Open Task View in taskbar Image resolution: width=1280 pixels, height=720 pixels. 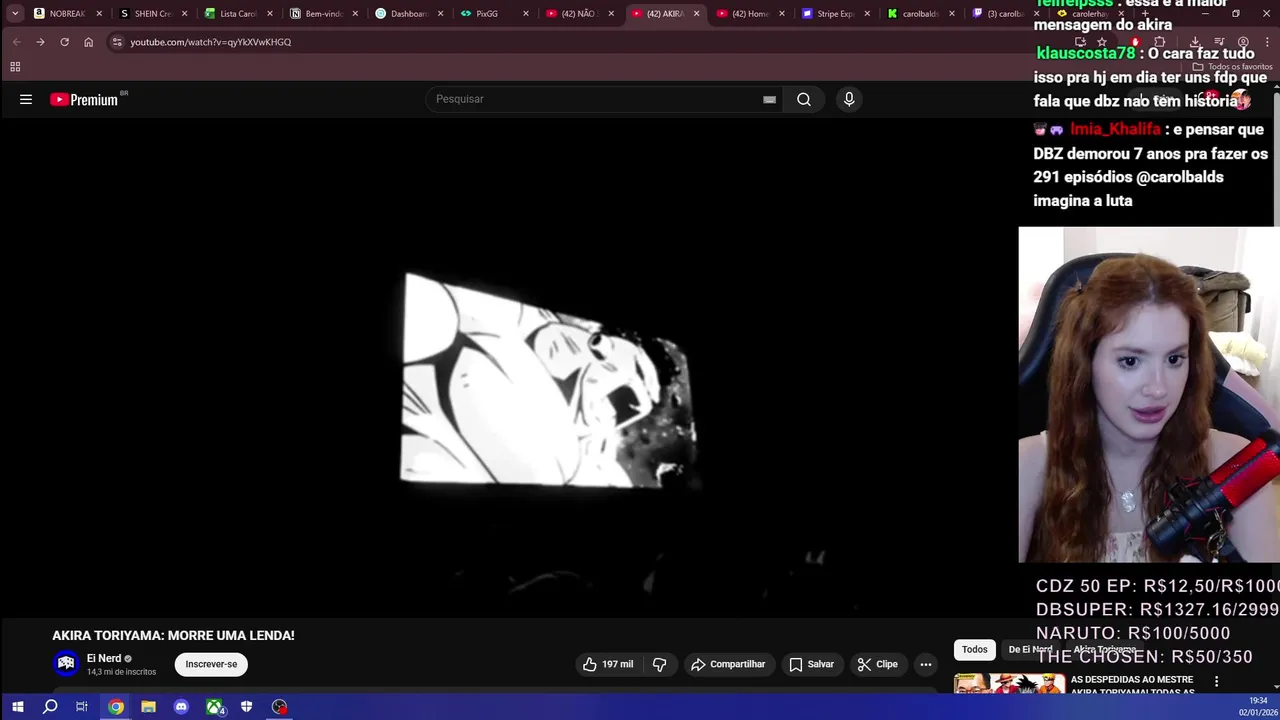point(82,707)
